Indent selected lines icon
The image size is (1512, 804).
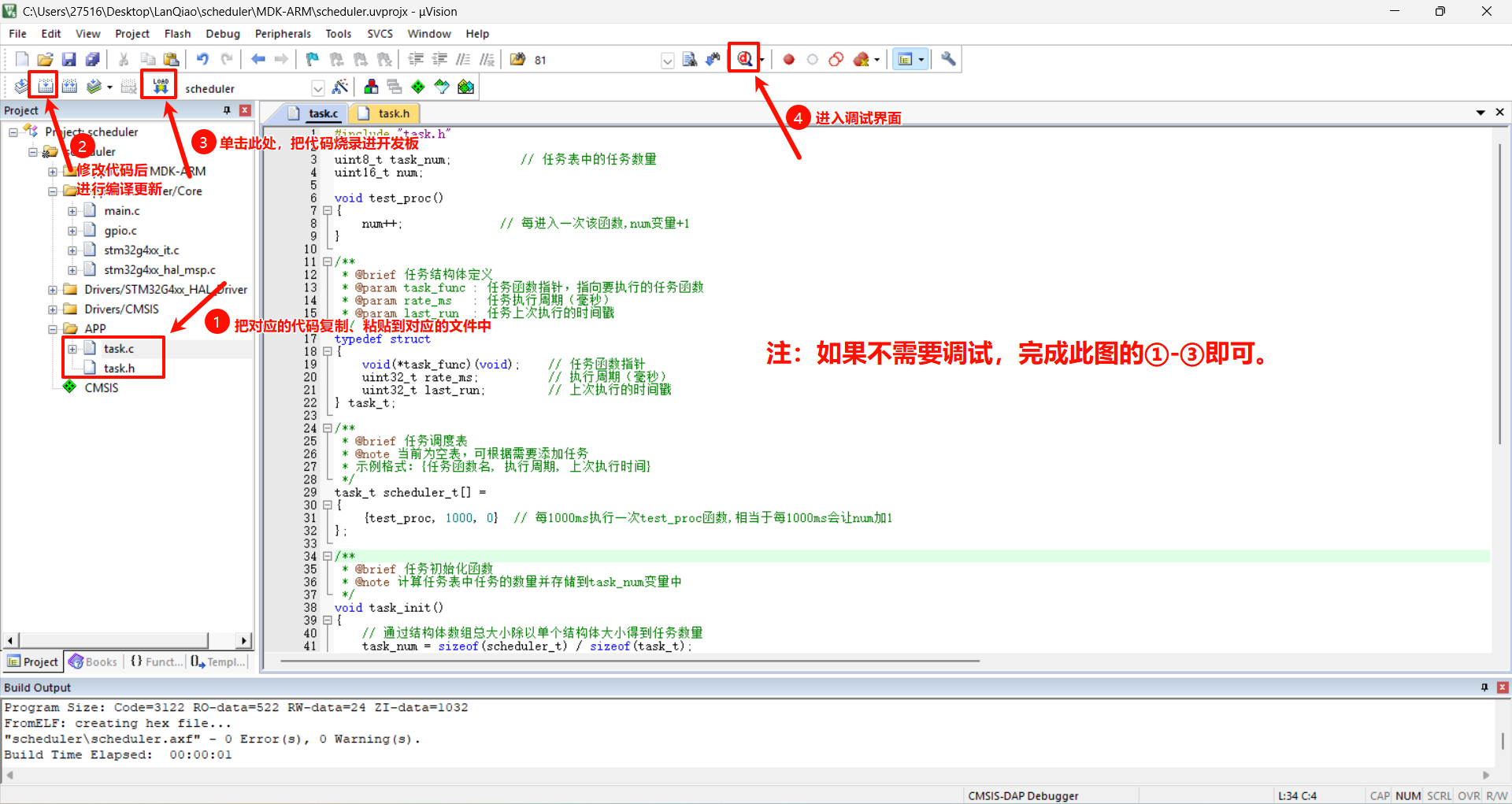[416, 59]
